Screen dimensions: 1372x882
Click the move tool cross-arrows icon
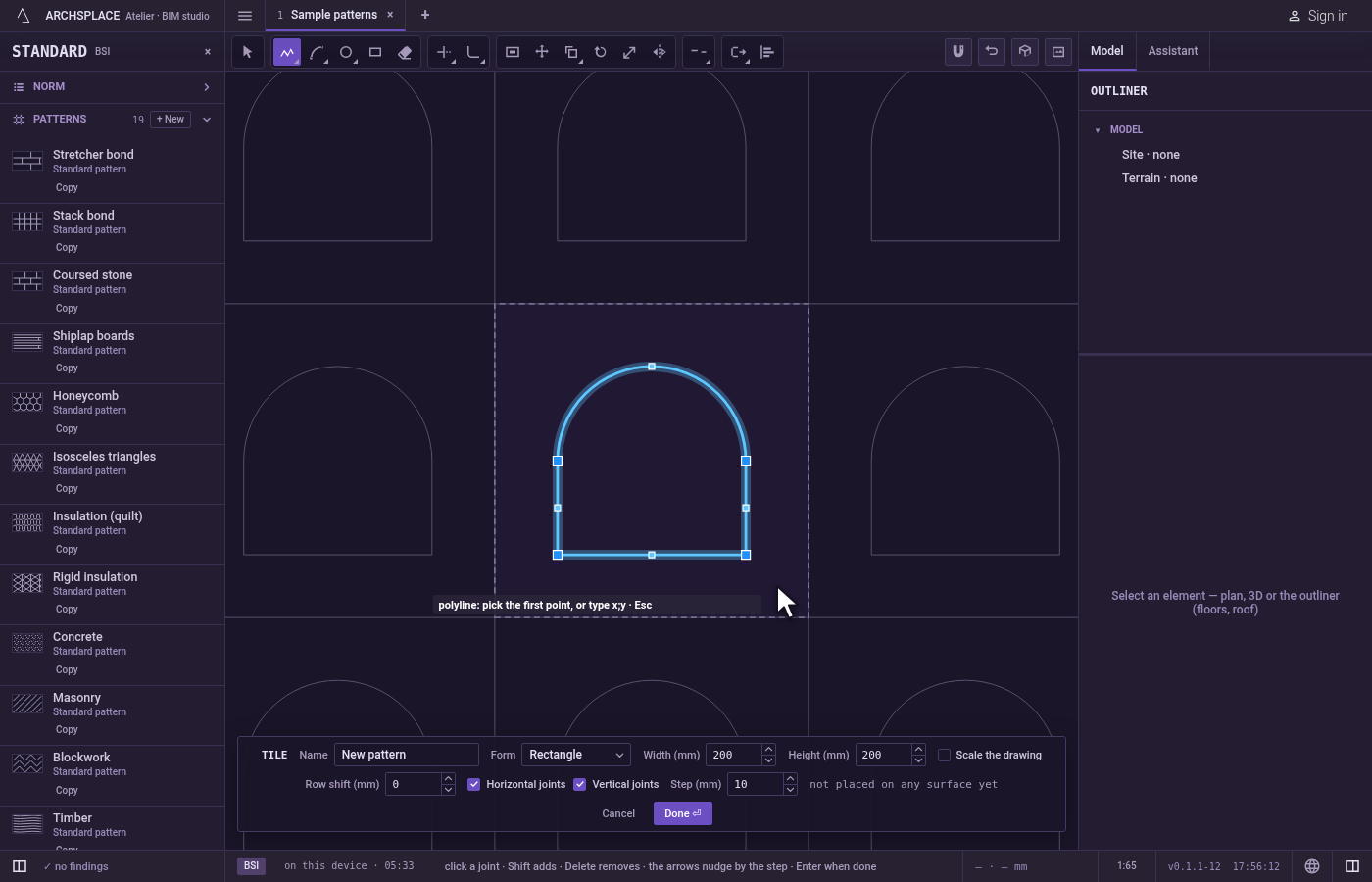click(x=542, y=52)
